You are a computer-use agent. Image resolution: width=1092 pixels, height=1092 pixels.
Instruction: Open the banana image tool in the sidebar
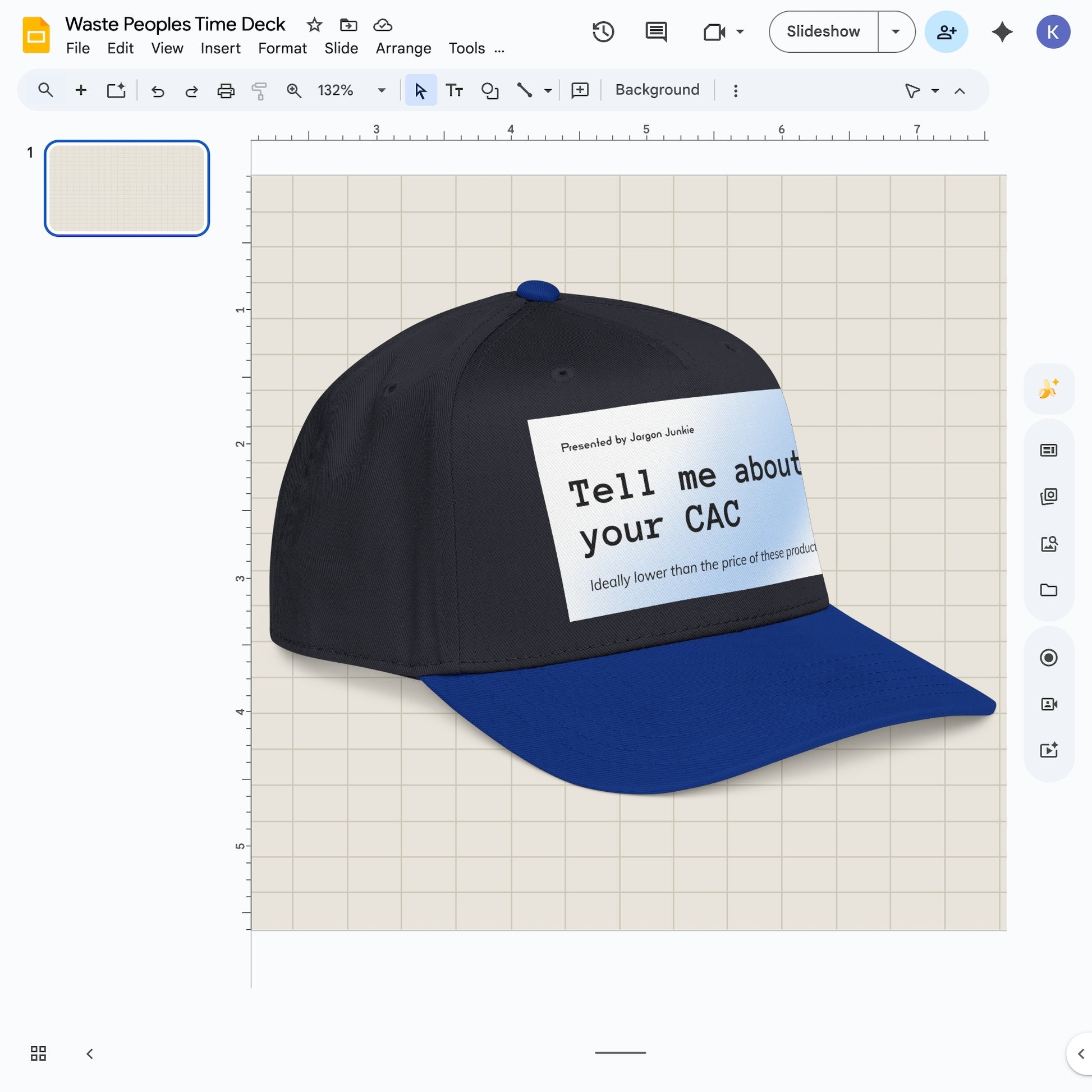(x=1048, y=388)
